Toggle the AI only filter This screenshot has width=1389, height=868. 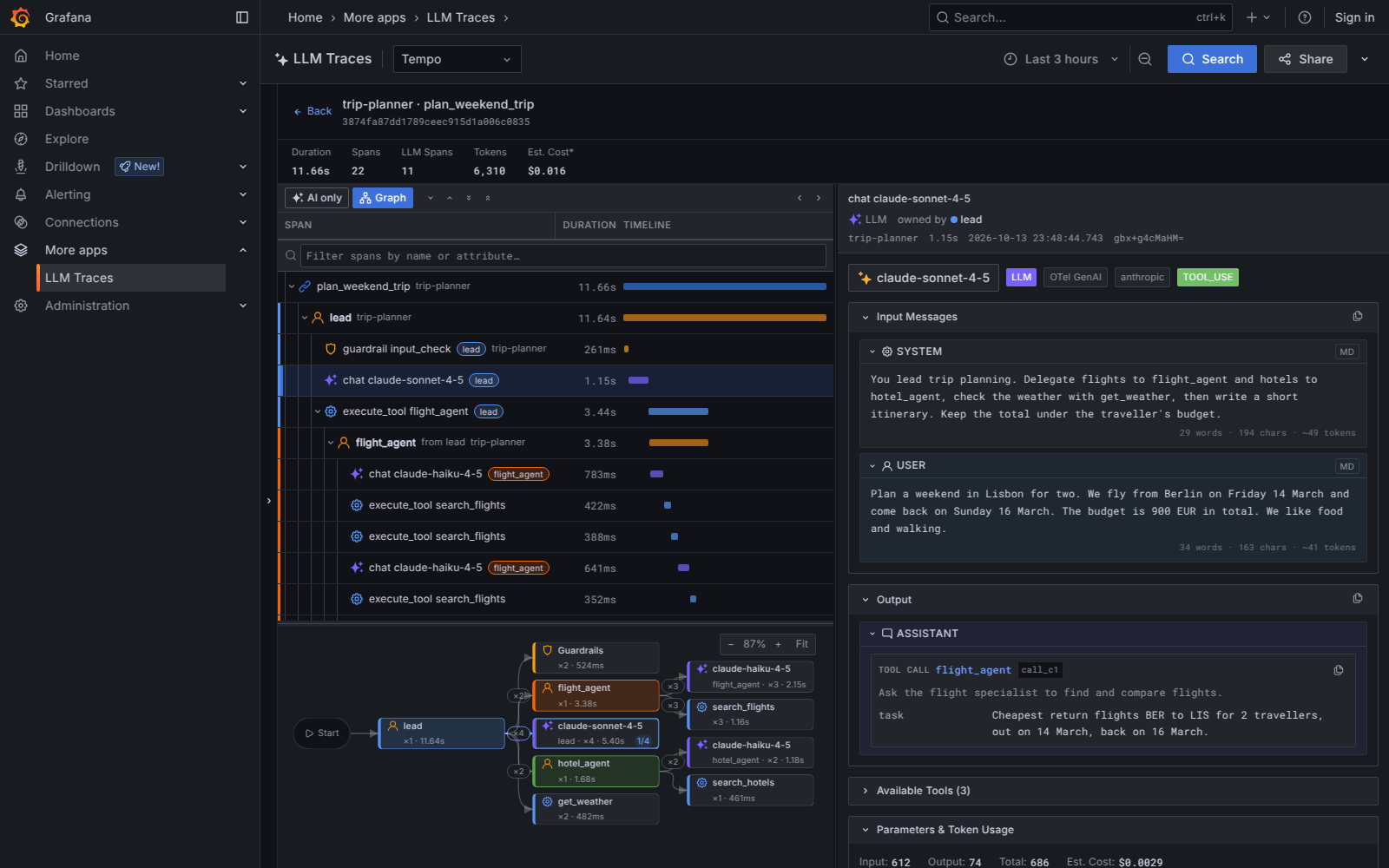pos(317,198)
